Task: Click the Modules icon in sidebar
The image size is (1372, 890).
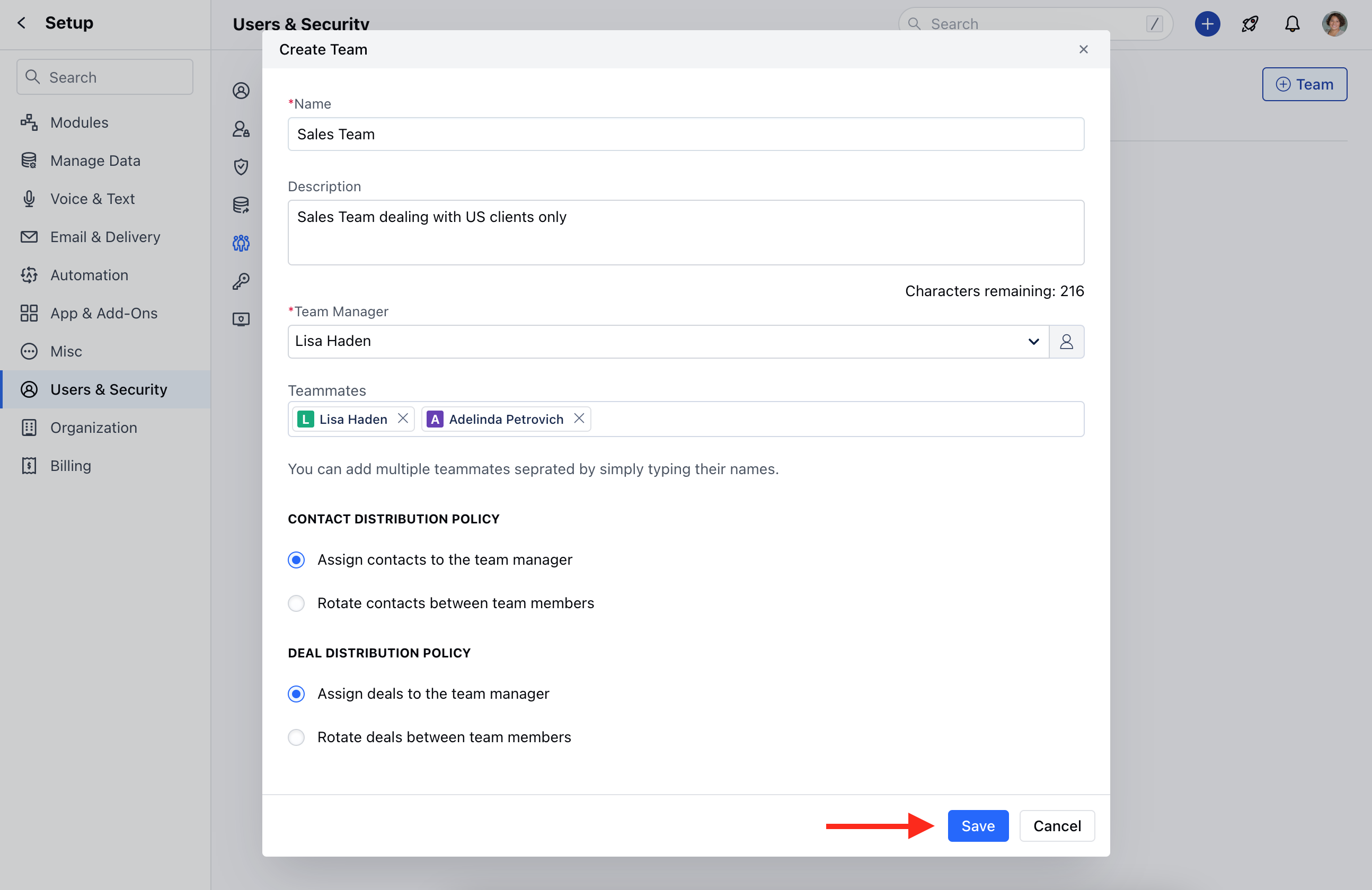Action: pyautogui.click(x=29, y=122)
